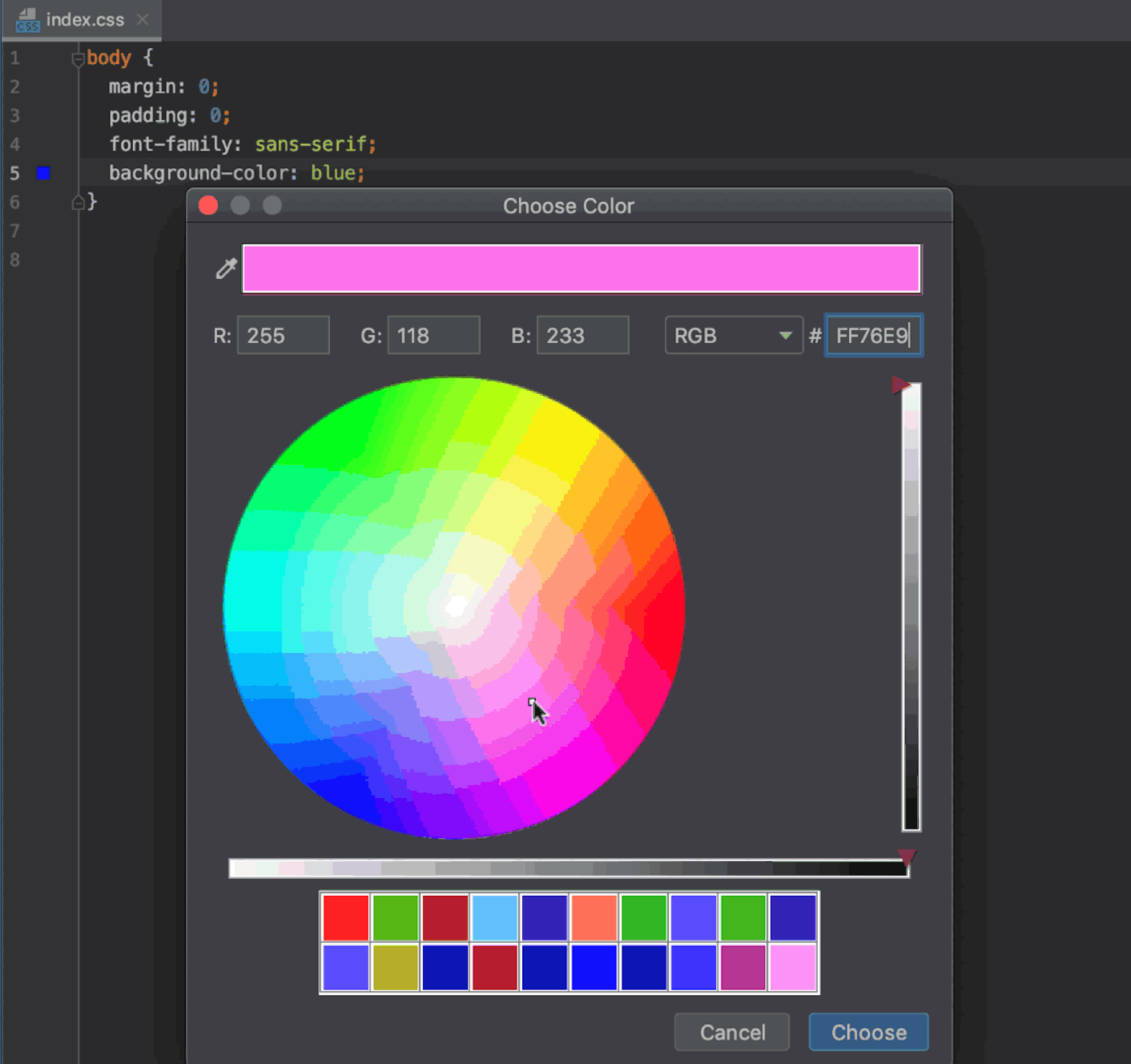Dismiss the dialog with Cancel
Image resolution: width=1131 pixels, height=1064 pixels.
[731, 1032]
